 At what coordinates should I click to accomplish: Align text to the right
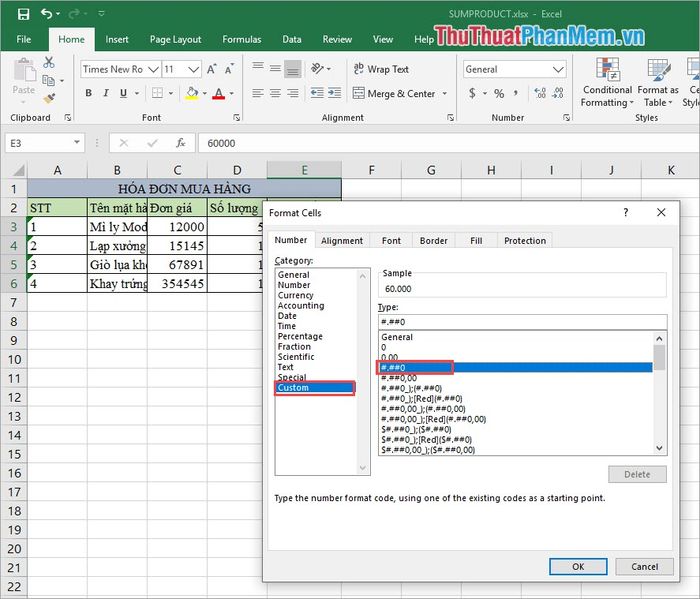pyautogui.click(x=293, y=93)
